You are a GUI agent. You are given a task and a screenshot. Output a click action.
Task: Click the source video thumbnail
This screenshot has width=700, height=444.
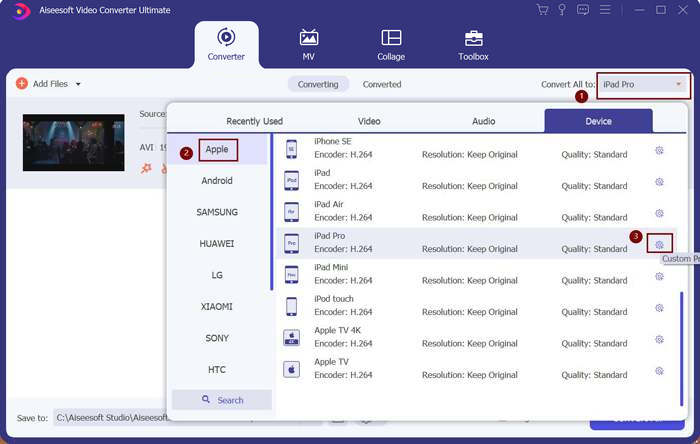74,142
